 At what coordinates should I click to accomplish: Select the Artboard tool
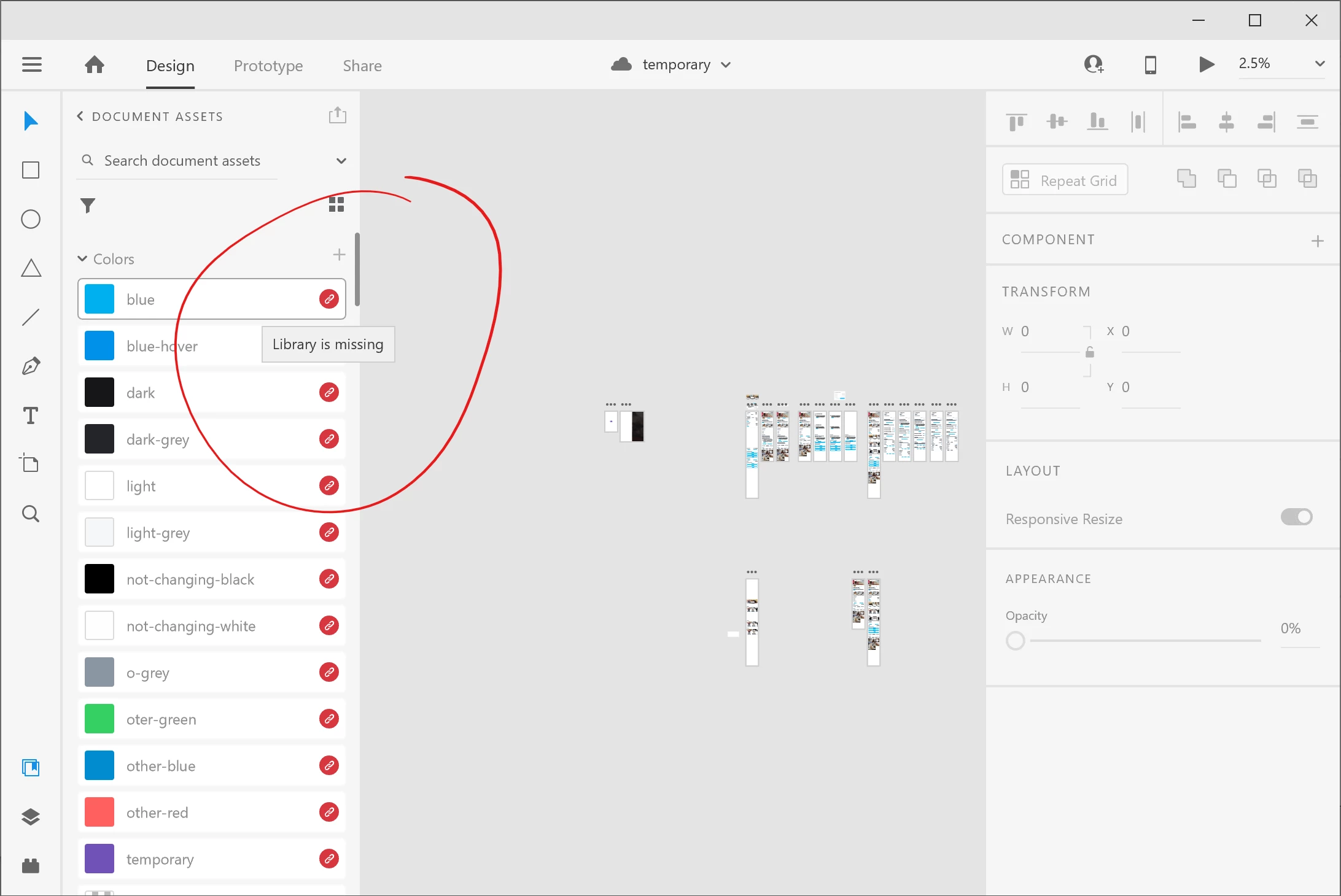coord(30,463)
